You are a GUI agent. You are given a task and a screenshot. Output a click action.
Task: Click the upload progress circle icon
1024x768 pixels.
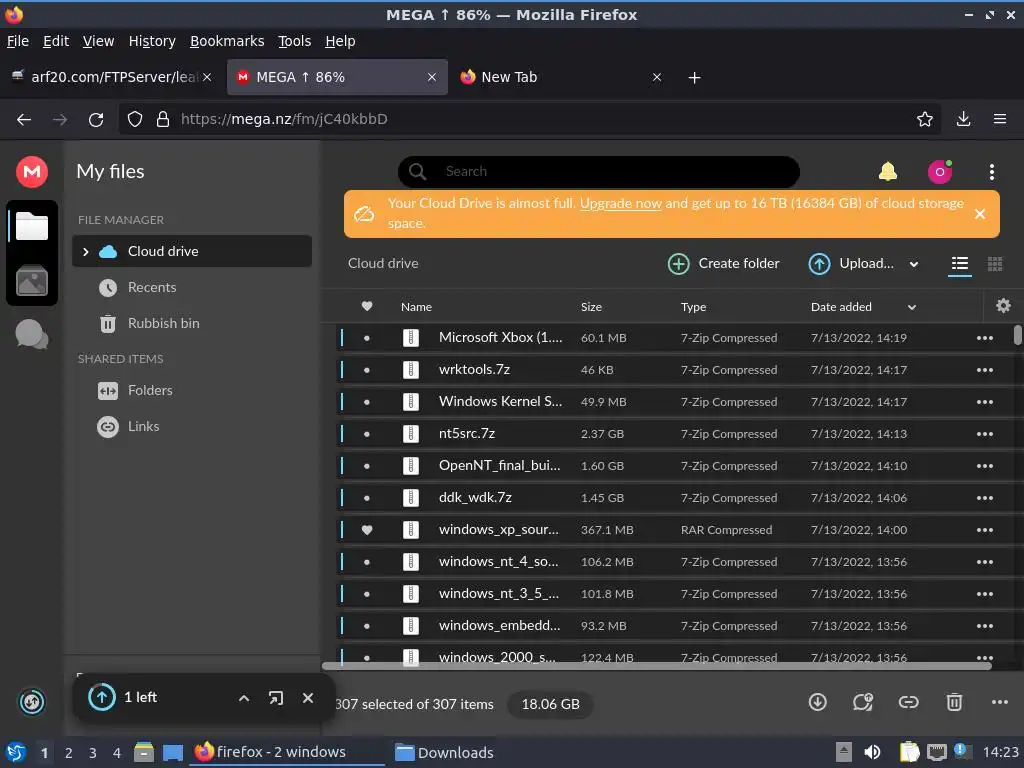(102, 697)
